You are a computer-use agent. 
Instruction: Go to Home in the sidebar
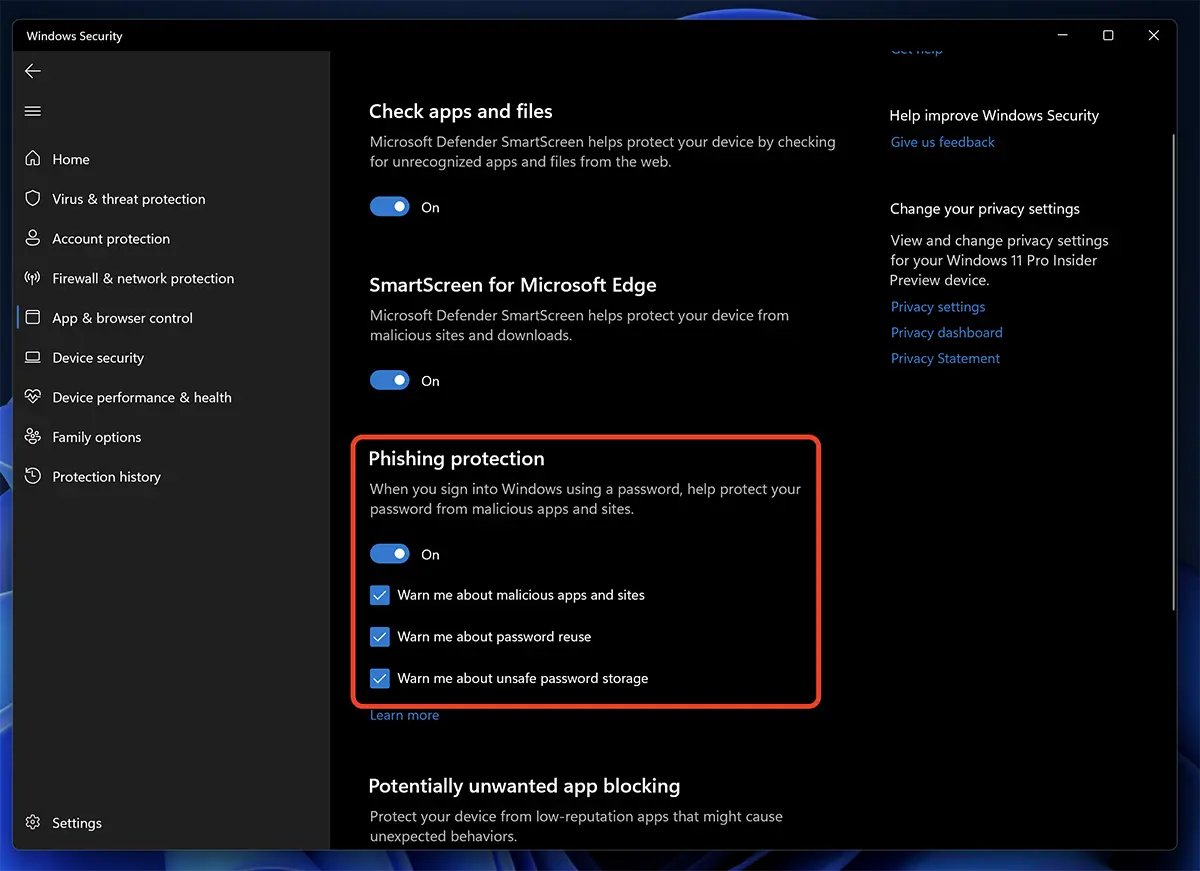tap(71, 159)
